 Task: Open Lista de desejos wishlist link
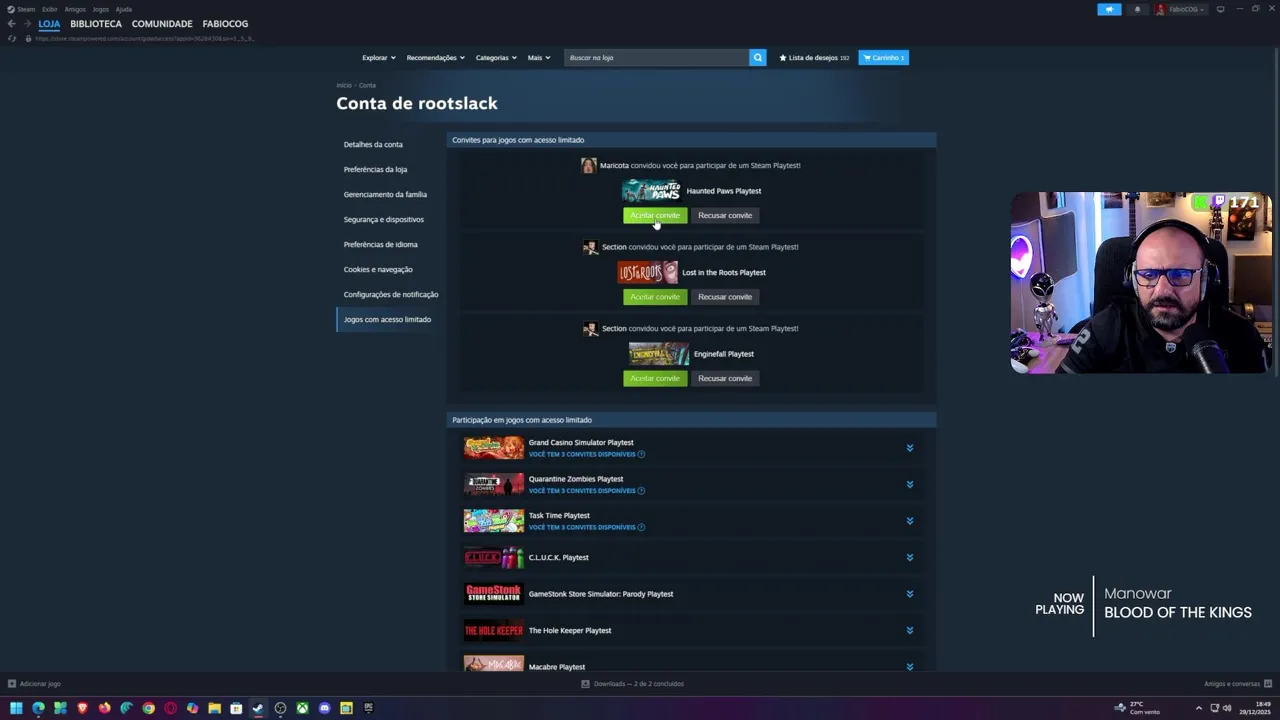tap(814, 57)
